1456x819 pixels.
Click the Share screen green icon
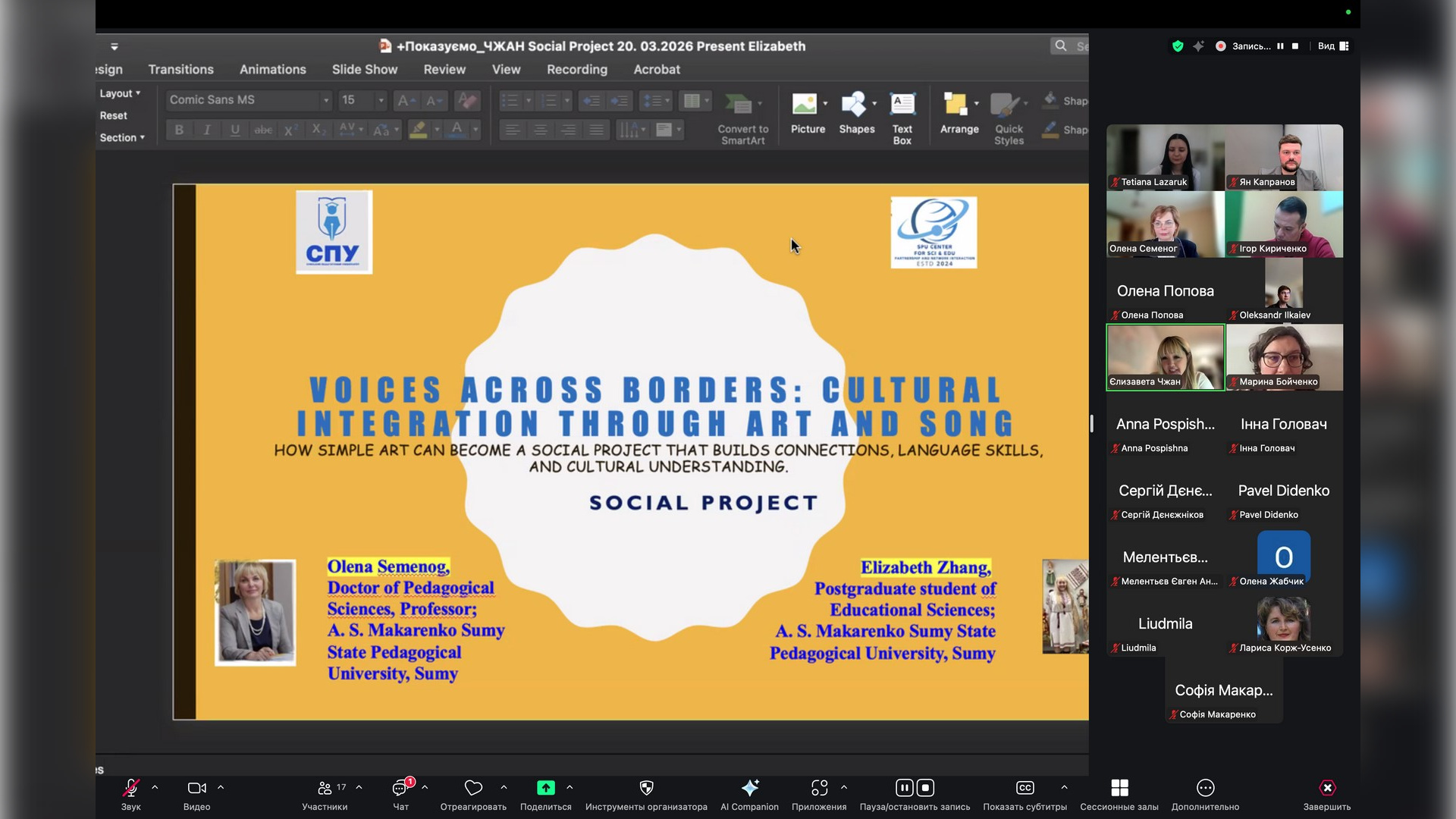point(545,788)
